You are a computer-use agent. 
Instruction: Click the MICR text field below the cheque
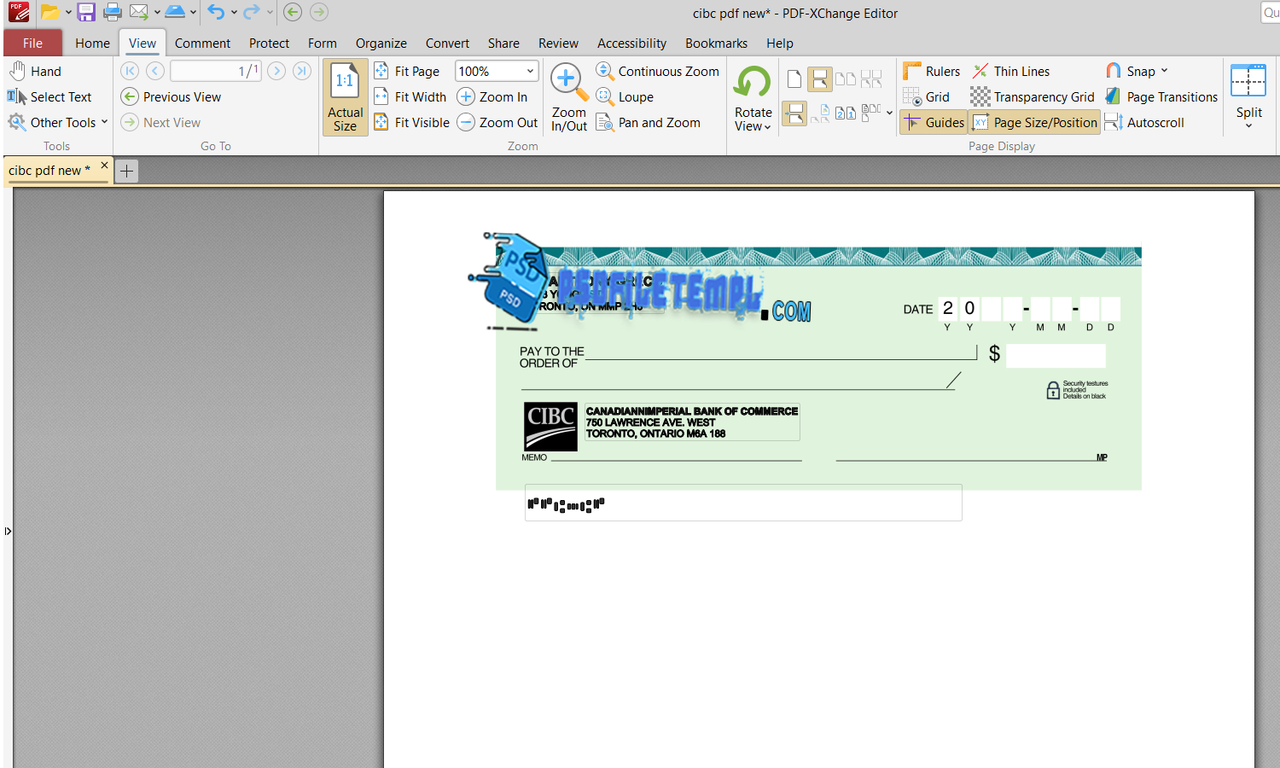coord(743,503)
